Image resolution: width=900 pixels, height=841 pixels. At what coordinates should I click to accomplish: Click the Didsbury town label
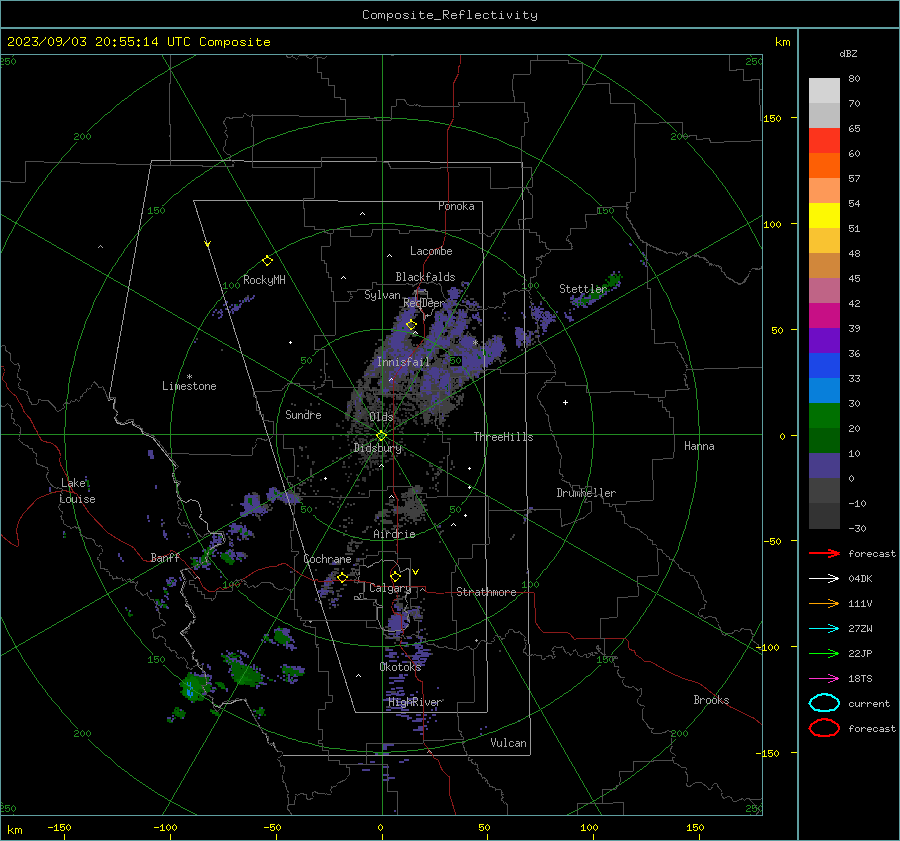click(378, 448)
